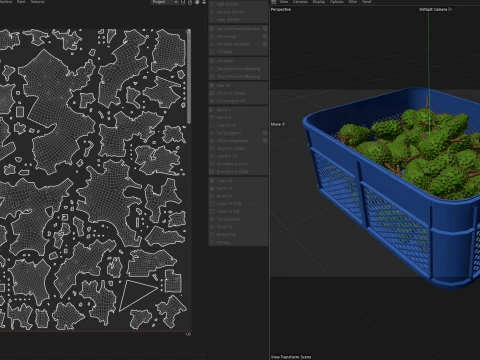Open the UV Unwrap options gear
480x360 pixels.
265,36
